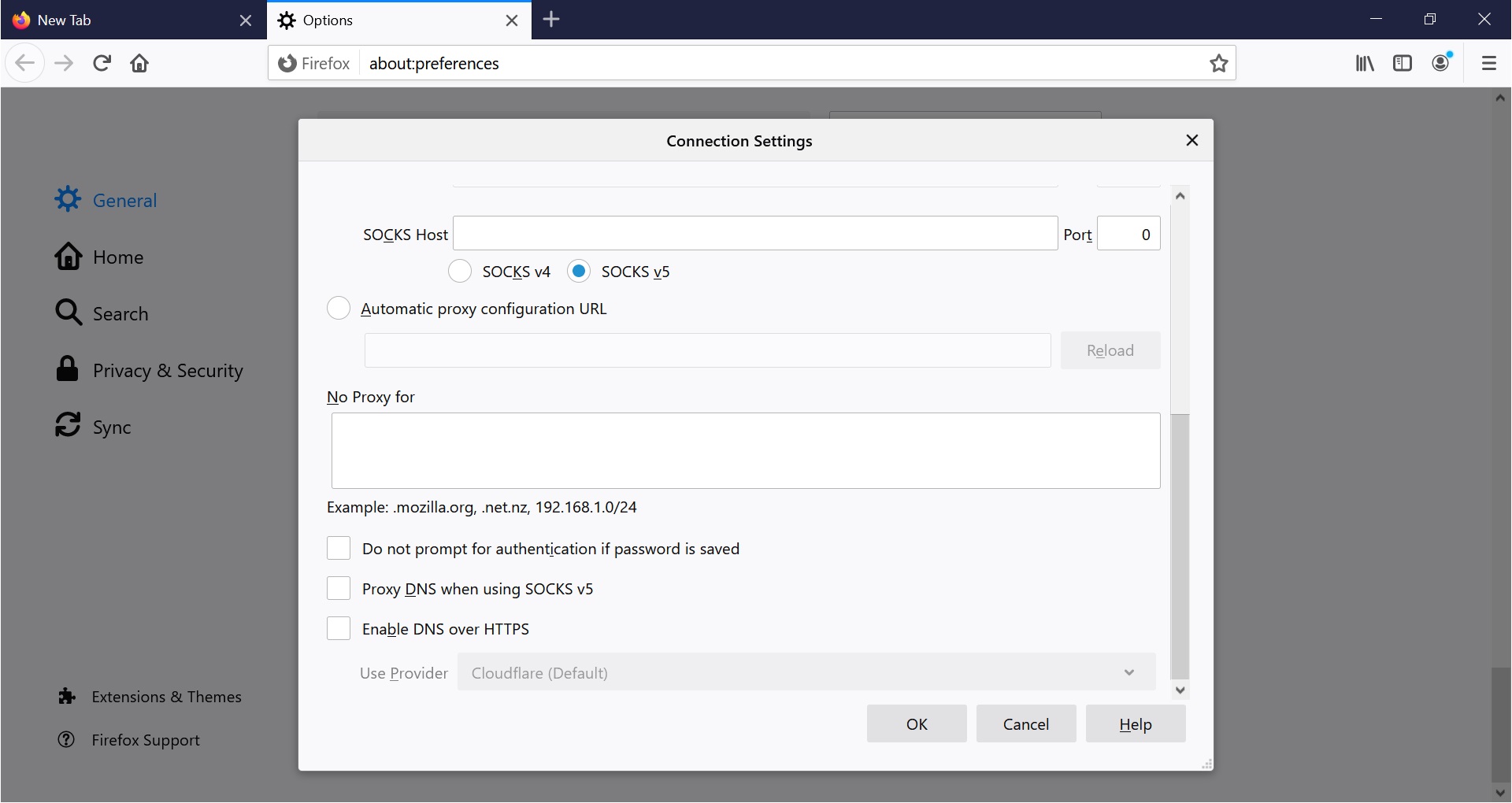This screenshot has width=1512, height=803.
Task: Bookmark this page with the star
Action: coord(1218,63)
